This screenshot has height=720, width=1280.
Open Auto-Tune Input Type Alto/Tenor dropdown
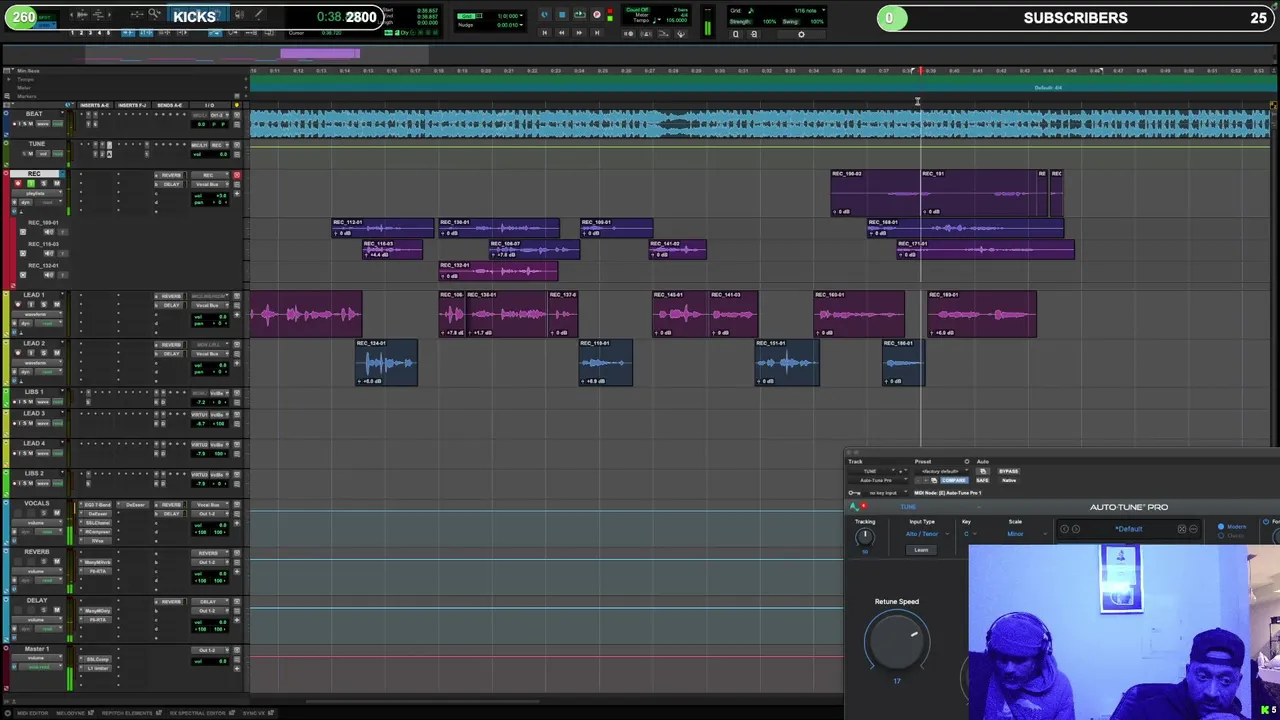pos(928,534)
